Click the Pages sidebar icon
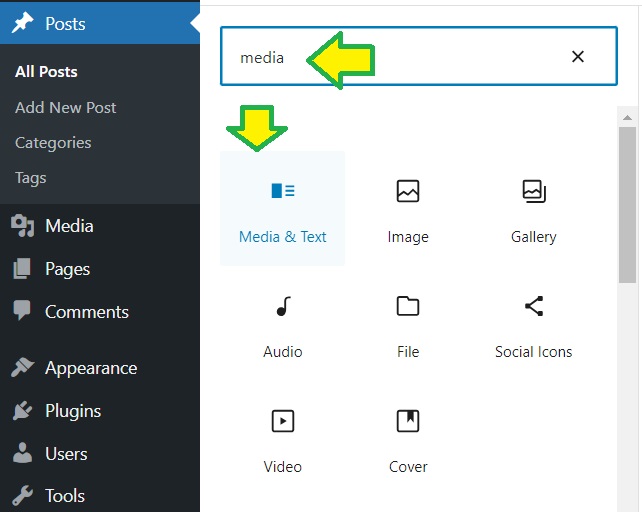The height and width of the screenshot is (512, 642). click(x=22, y=269)
